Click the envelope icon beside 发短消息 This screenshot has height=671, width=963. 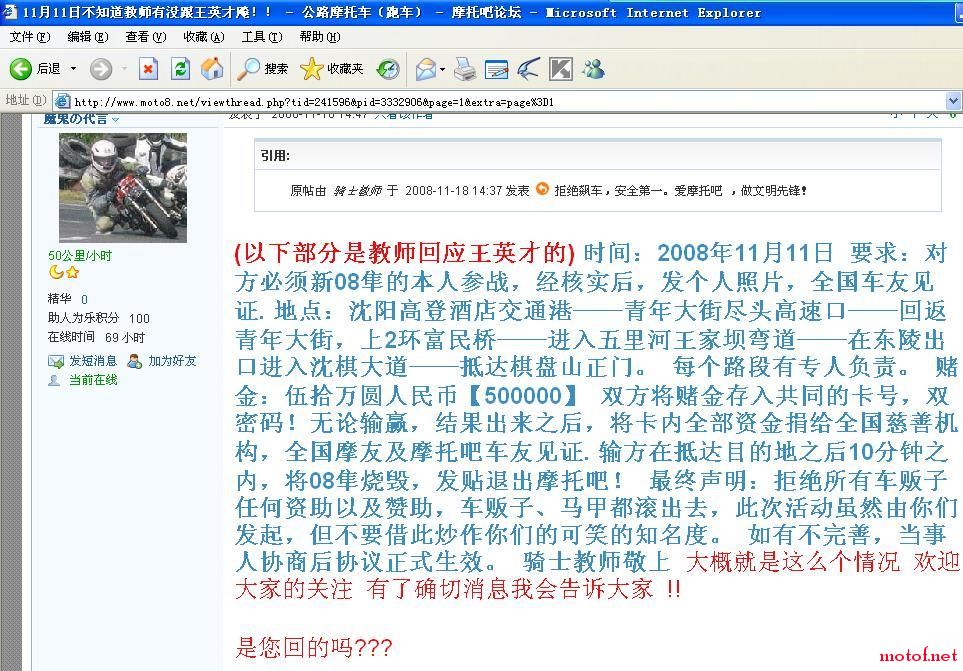coord(56,362)
